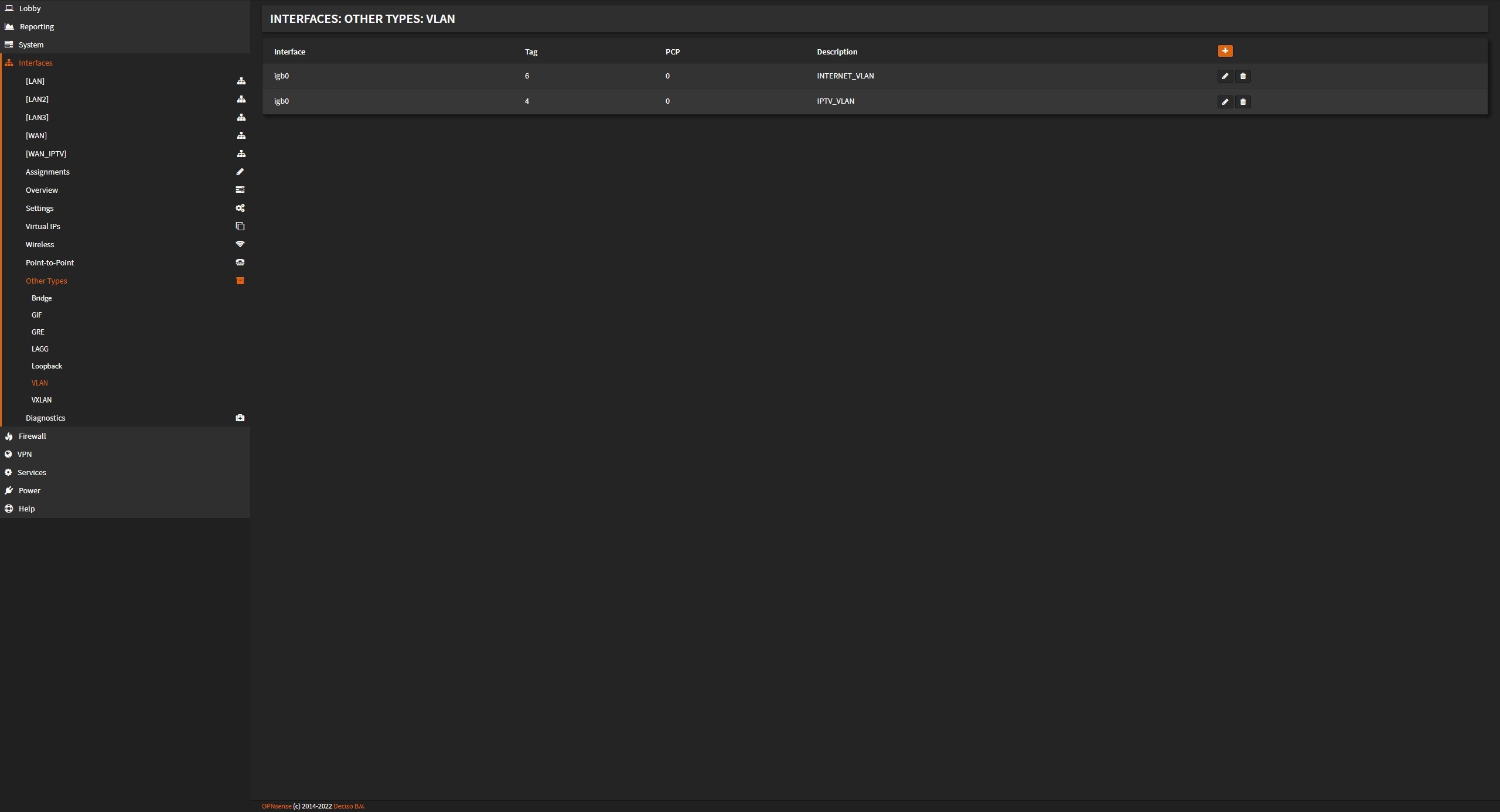Open the LAGG page
Image resolution: width=1500 pixels, height=812 pixels.
[40, 349]
